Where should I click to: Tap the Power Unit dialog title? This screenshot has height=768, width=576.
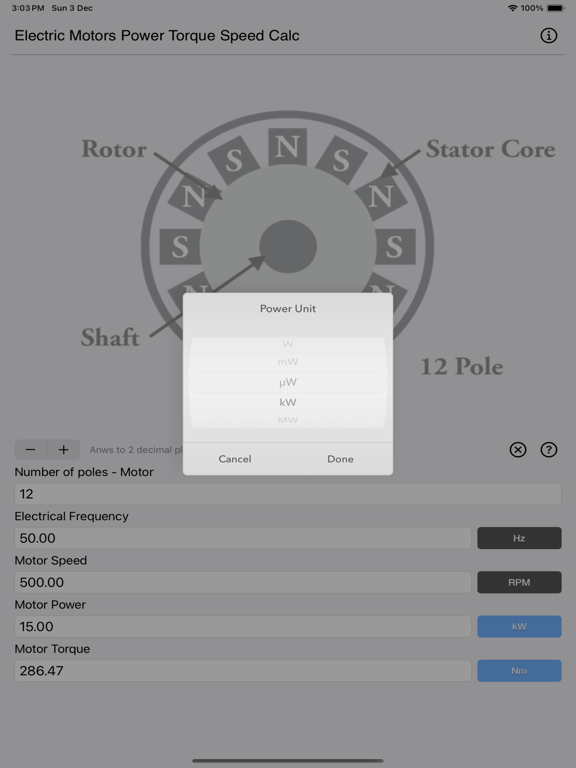(288, 309)
